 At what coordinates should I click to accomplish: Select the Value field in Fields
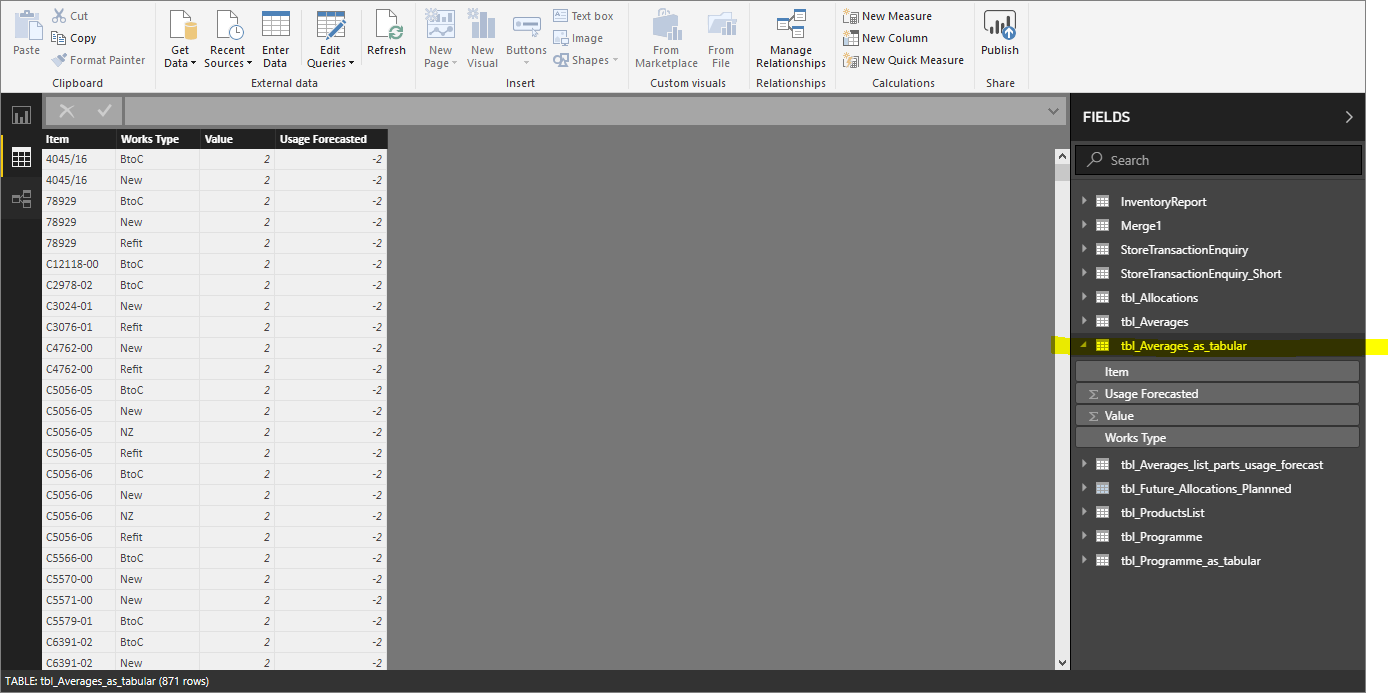click(x=1217, y=415)
